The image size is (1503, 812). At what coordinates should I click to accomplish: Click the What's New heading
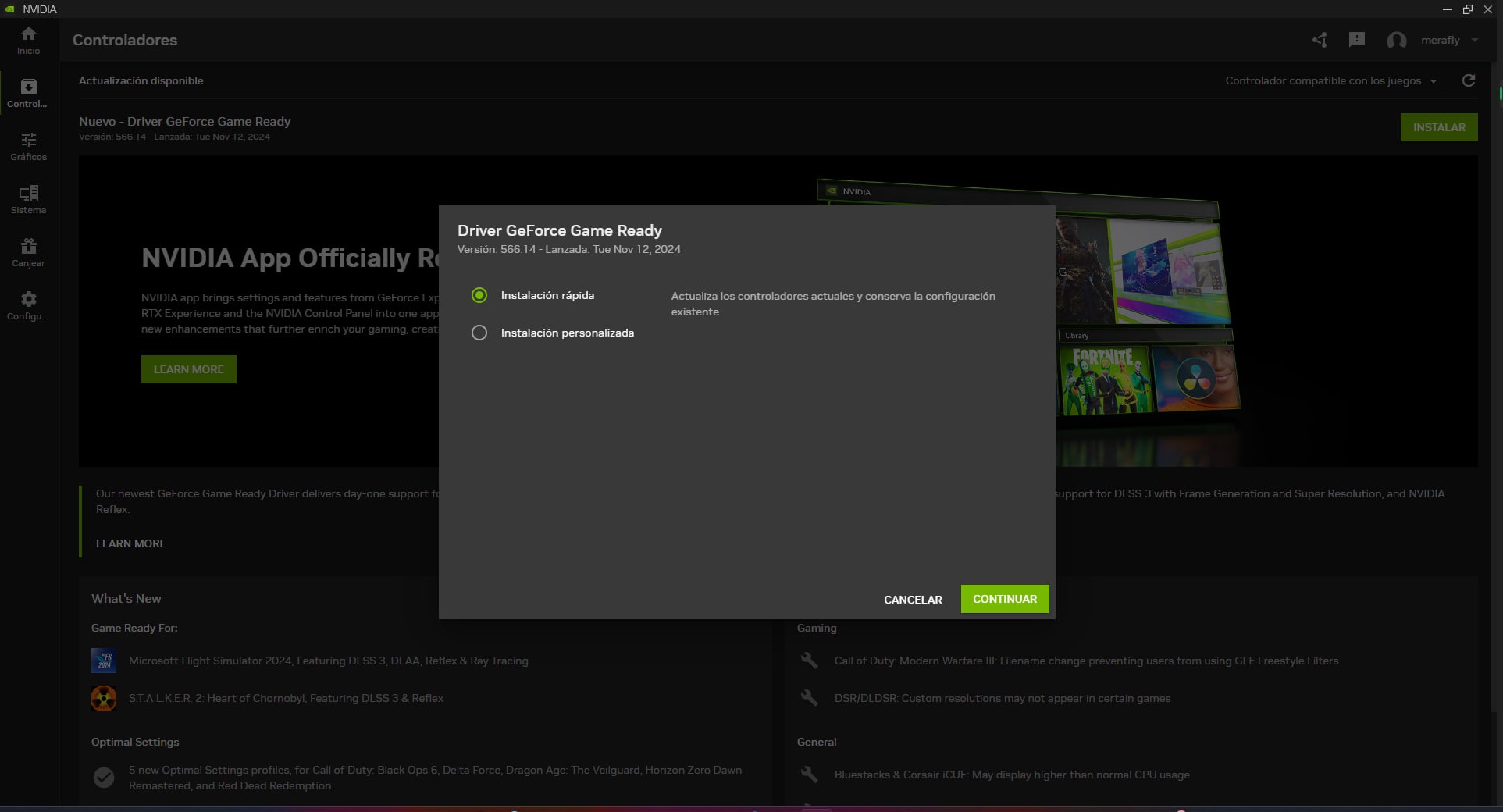tap(126, 598)
